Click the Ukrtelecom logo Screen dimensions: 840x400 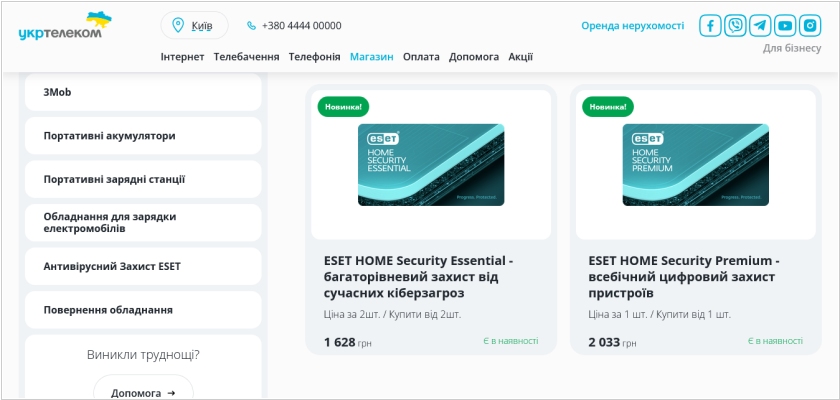65,26
